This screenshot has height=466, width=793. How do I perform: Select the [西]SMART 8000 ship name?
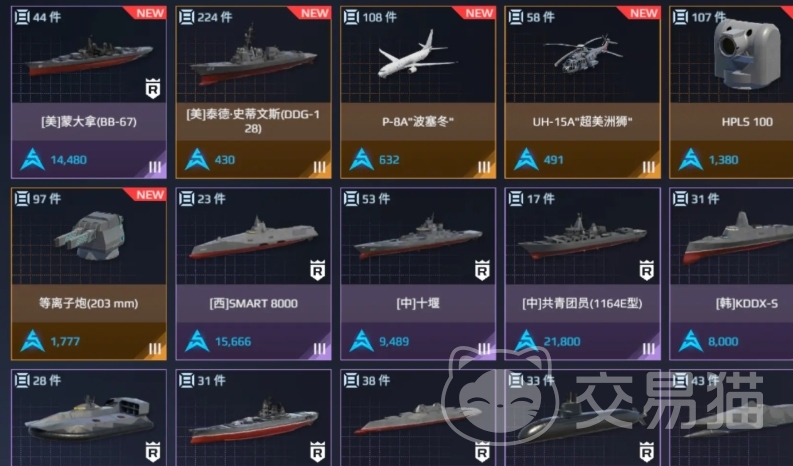click(x=253, y=303)
